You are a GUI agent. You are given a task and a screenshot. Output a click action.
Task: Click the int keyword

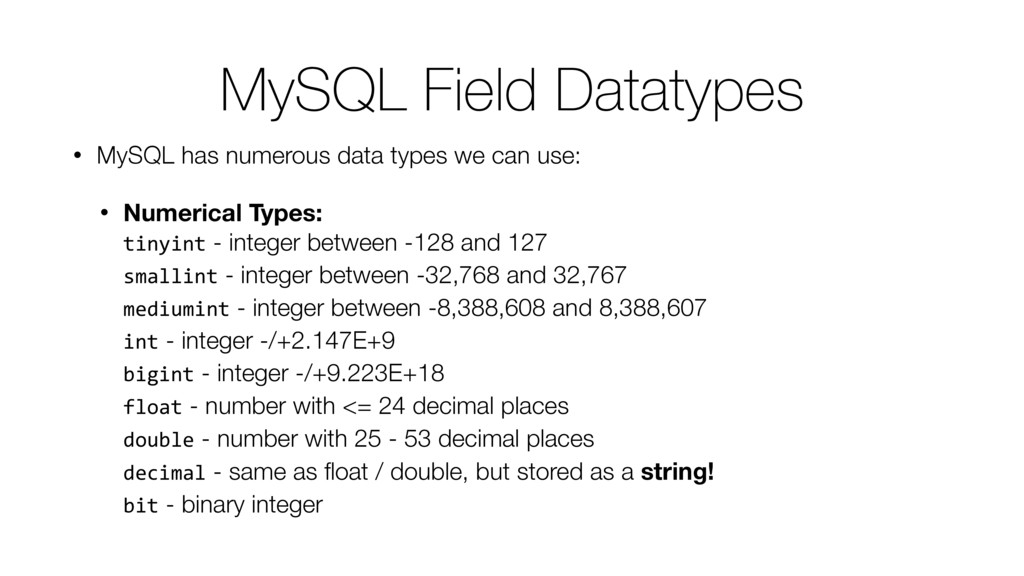coord(141,342)
